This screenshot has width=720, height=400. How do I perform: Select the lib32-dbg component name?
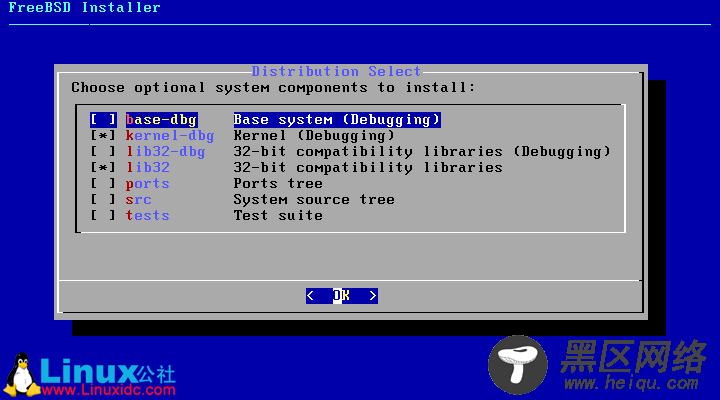pyautogui.click(x=166, y=152)
